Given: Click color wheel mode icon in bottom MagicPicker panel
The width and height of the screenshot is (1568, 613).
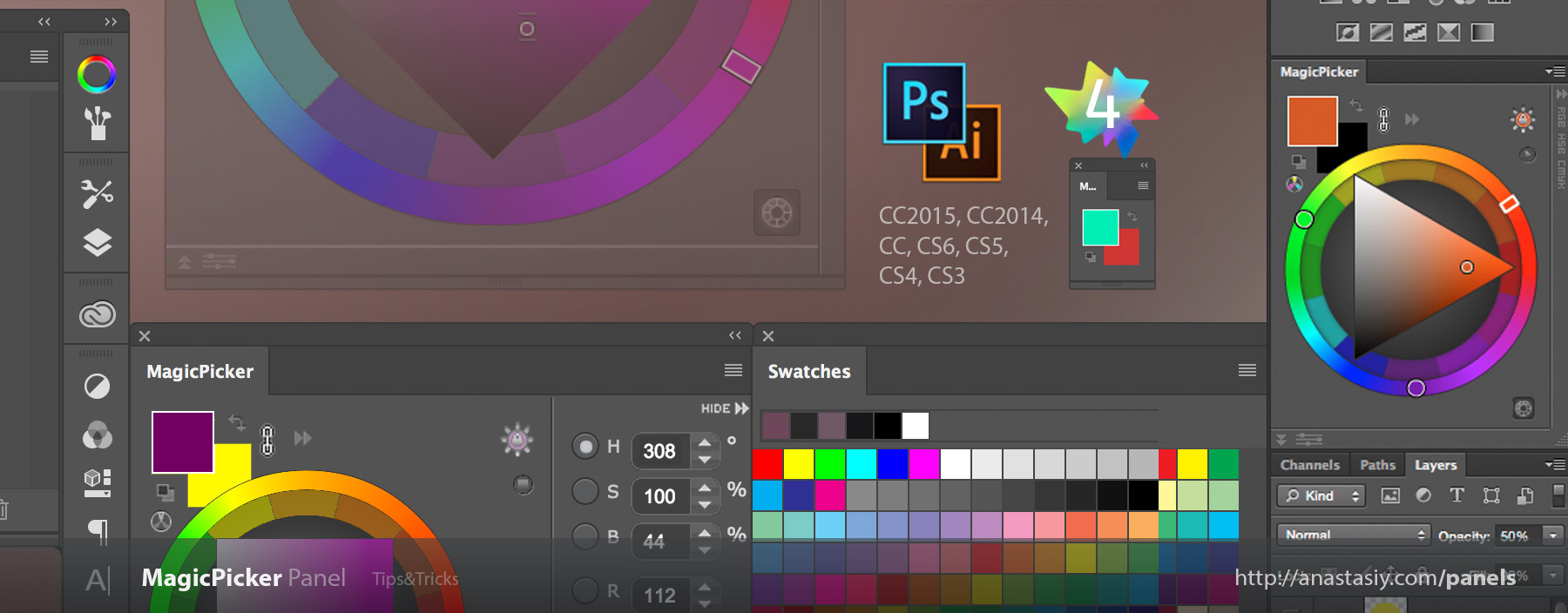Looking at the screenshot, I should (161, 522).
